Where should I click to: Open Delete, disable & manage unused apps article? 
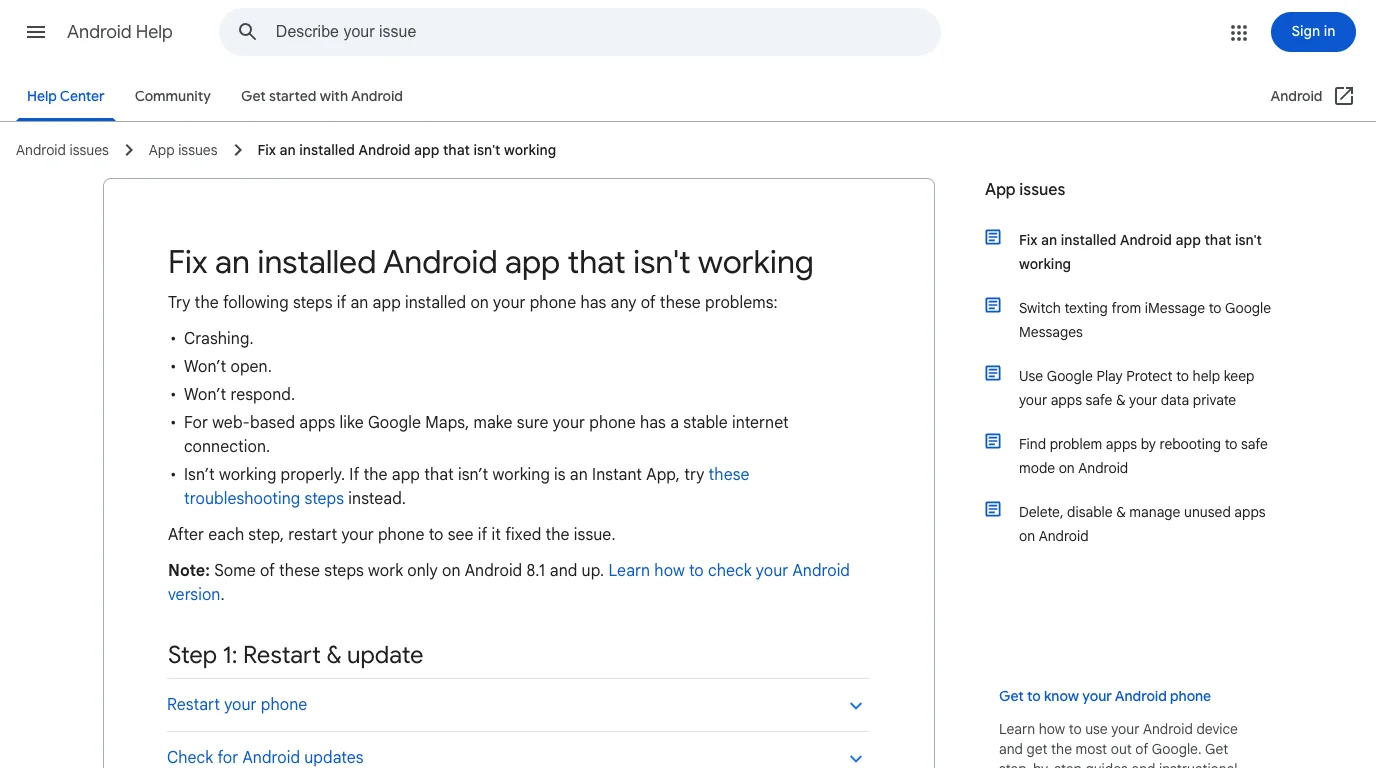(1142, 524)
